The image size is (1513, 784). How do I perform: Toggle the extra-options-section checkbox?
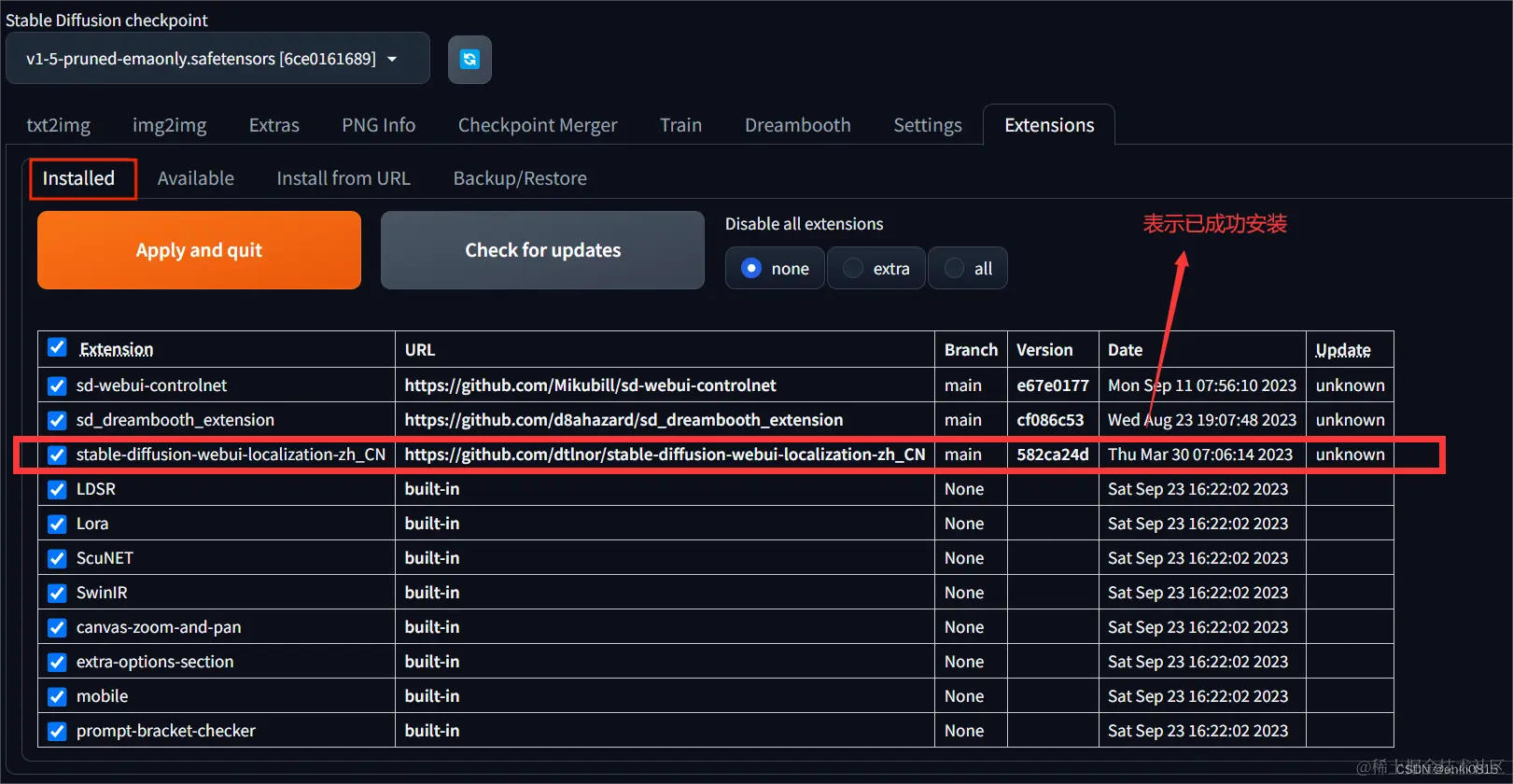coord(57,662)
